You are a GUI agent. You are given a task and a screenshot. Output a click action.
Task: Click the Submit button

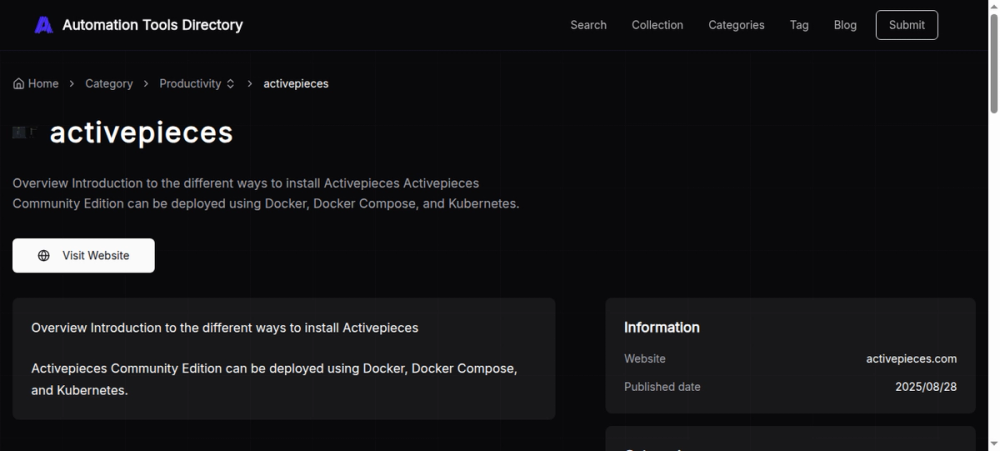(x=906, y=25)
